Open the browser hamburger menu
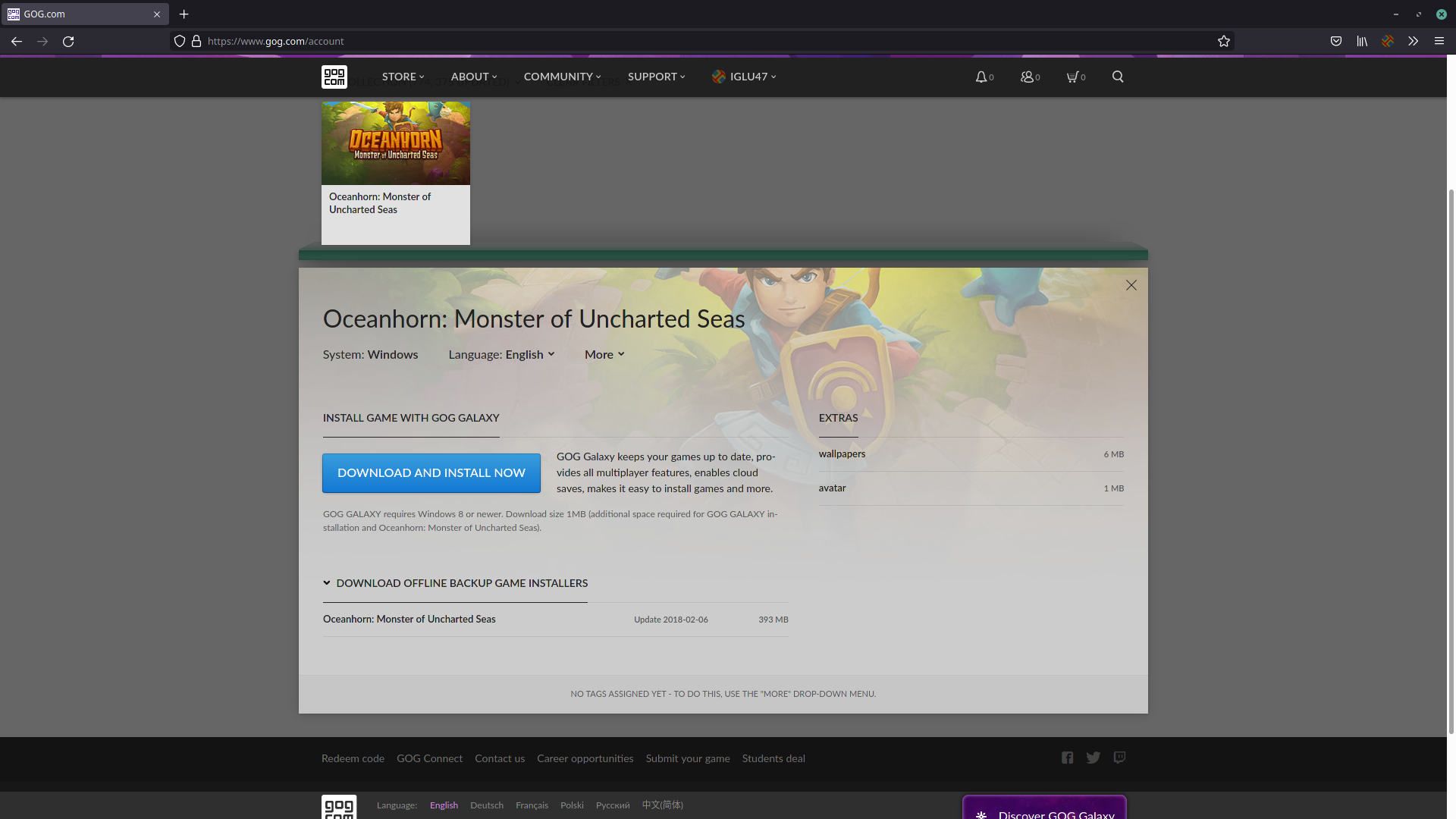1456x819 pixels. point(1439,42)
